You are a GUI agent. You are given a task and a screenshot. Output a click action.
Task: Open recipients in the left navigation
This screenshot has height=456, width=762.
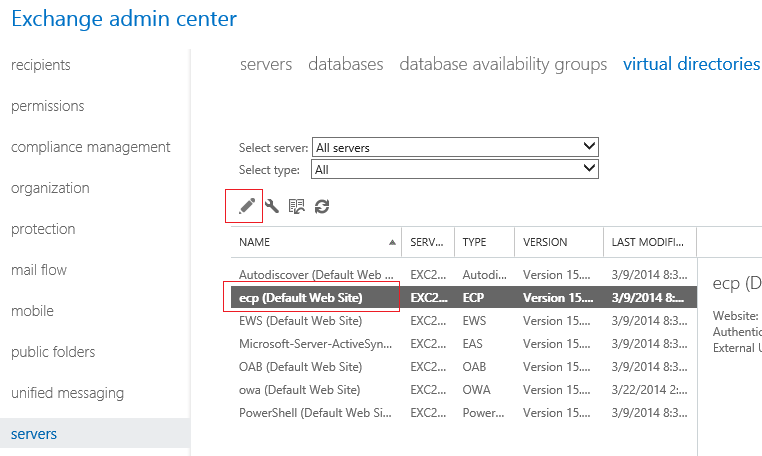41,65
